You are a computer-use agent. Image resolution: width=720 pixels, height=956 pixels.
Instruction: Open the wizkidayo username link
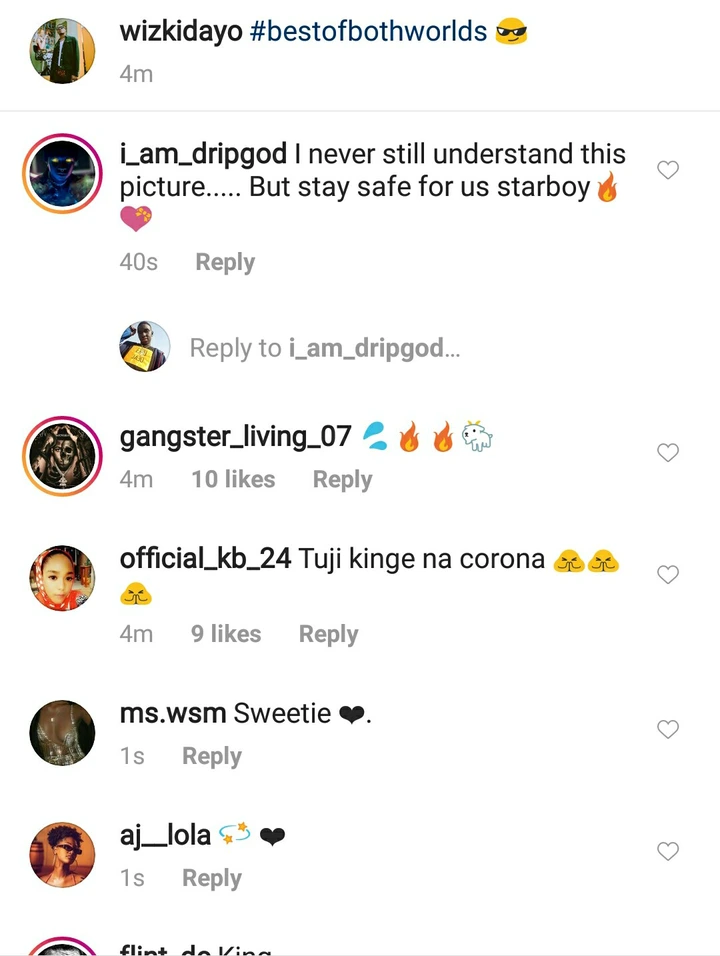pyautogui.click(x=181, y=32)
